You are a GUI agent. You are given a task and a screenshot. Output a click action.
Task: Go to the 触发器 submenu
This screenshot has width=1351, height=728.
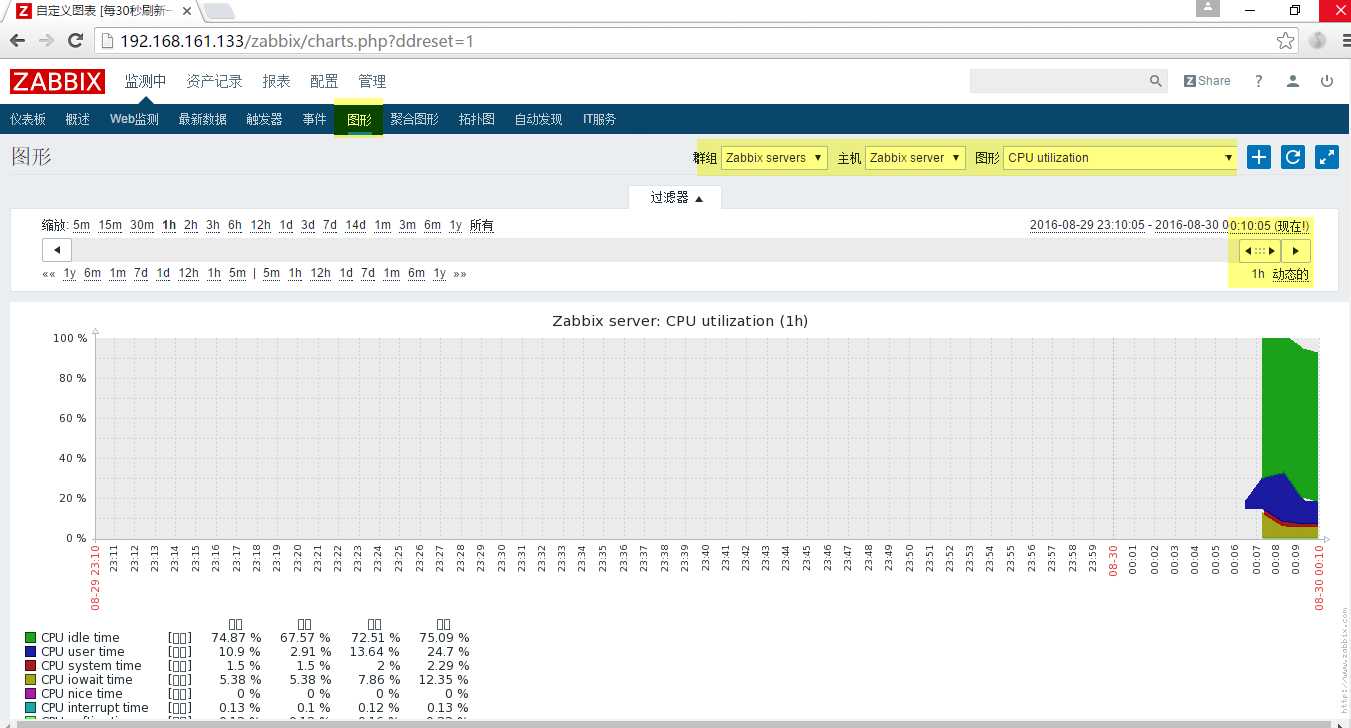pos(264,119)
